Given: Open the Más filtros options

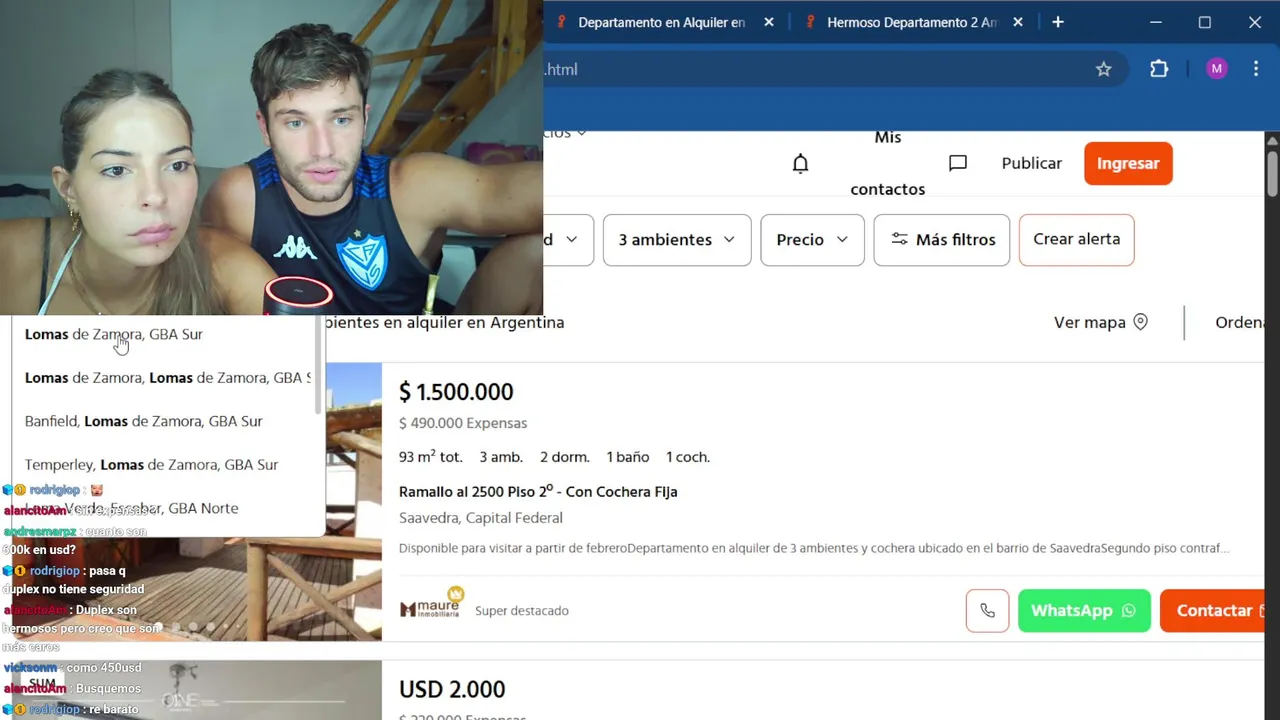Looking at the screenshot, I should (x=942, y=240).
